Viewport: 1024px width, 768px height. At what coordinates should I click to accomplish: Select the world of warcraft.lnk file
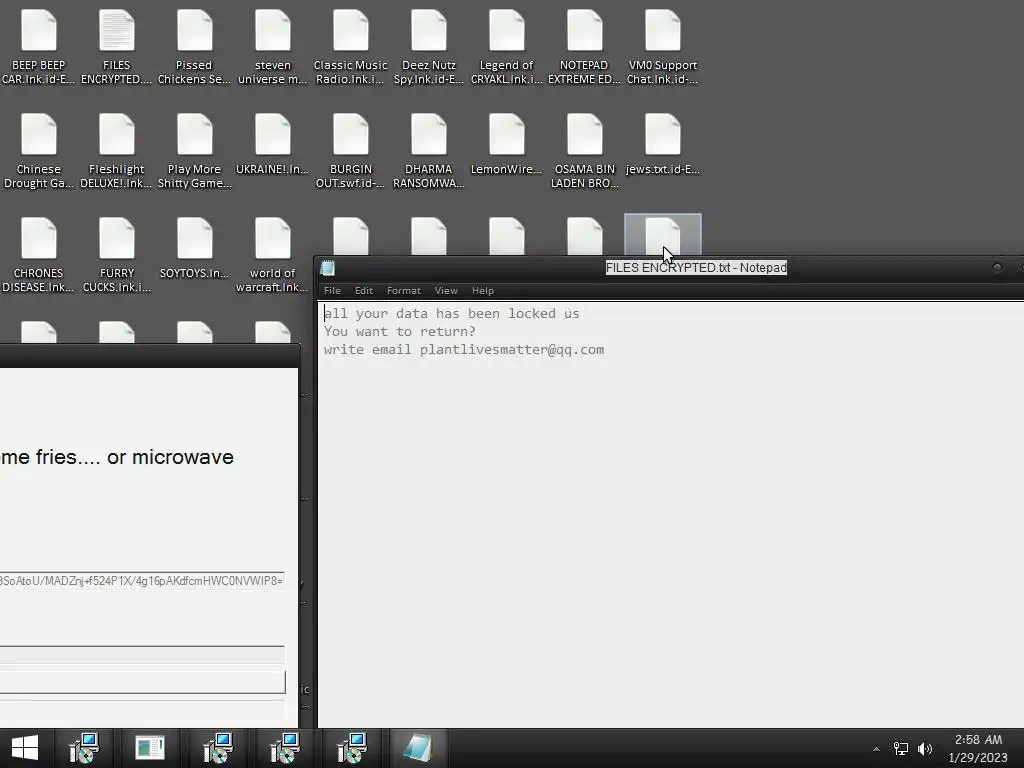click(272, 255)
